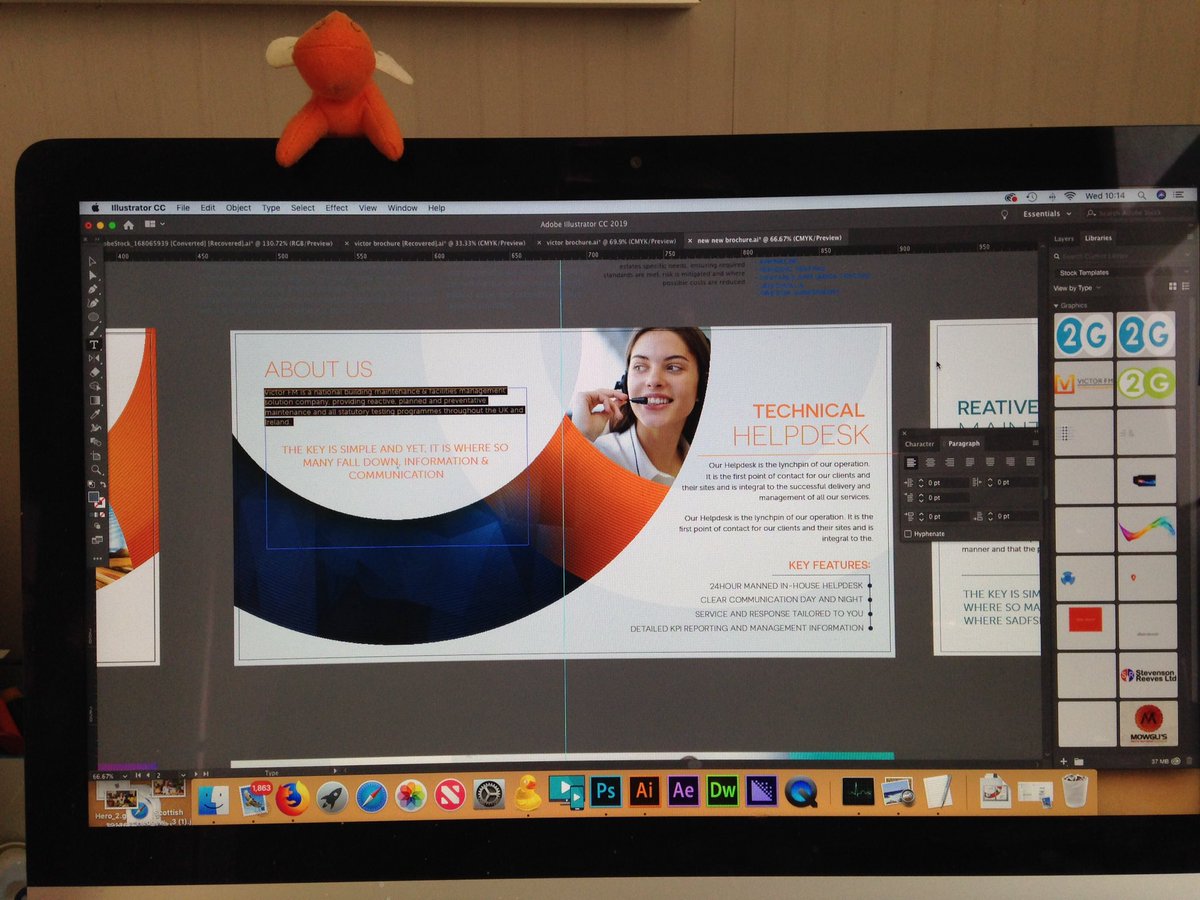The width and height of the screenshot is (1200, 900).
Task: Open Media Encoder from the Dock
Action: coord(762,790)
